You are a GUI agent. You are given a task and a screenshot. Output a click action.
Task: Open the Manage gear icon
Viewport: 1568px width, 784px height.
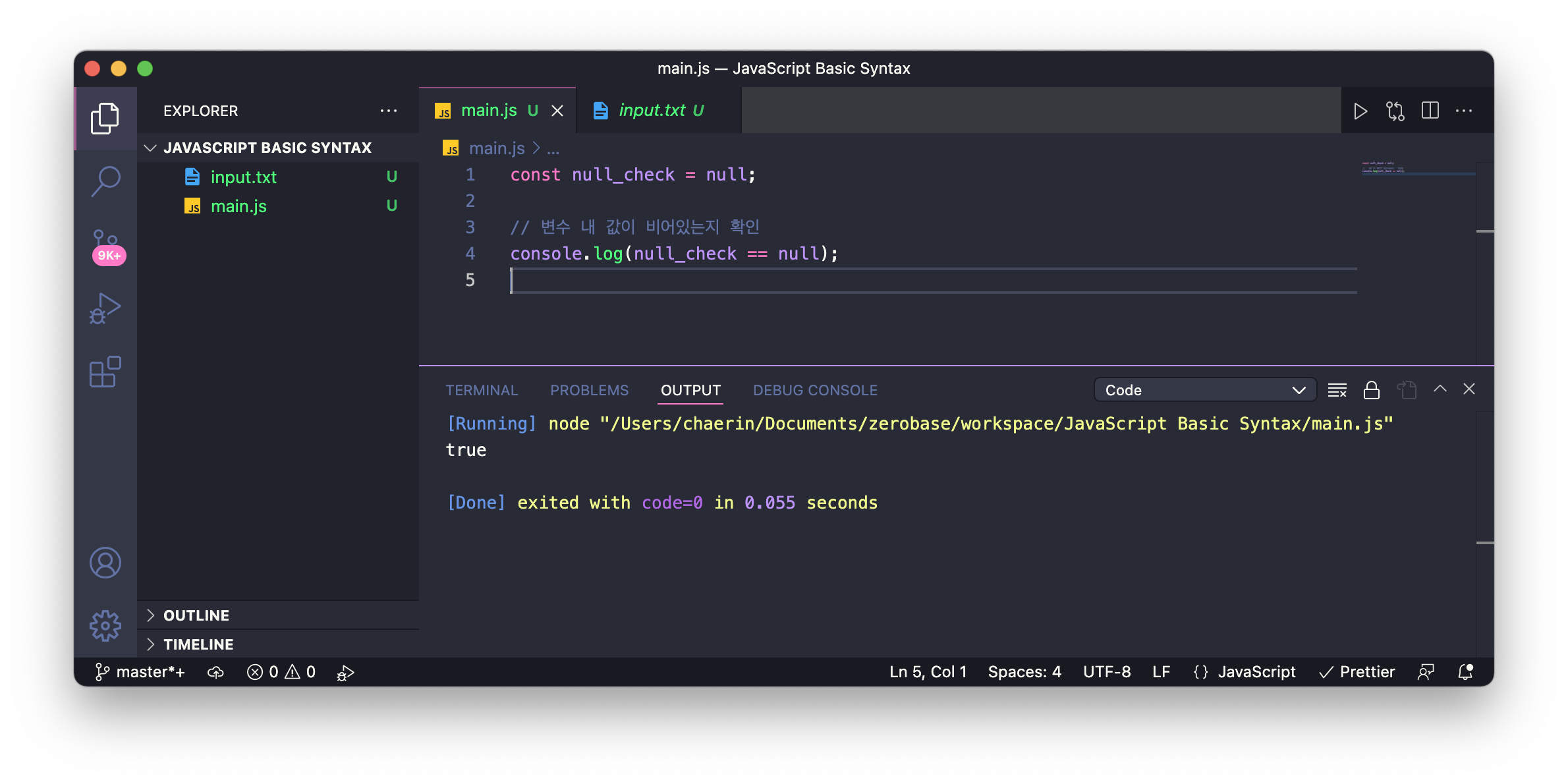[105, 625]
